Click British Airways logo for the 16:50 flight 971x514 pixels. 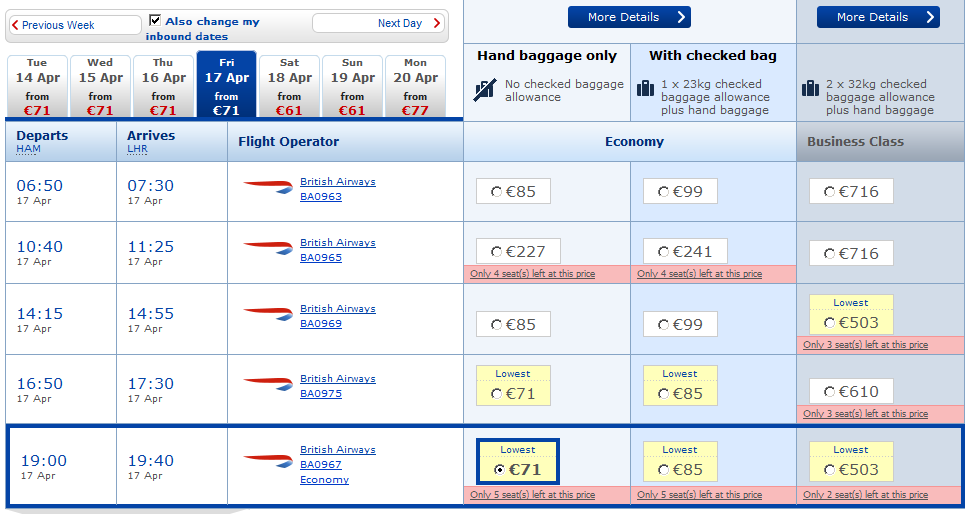pos(267,383)
